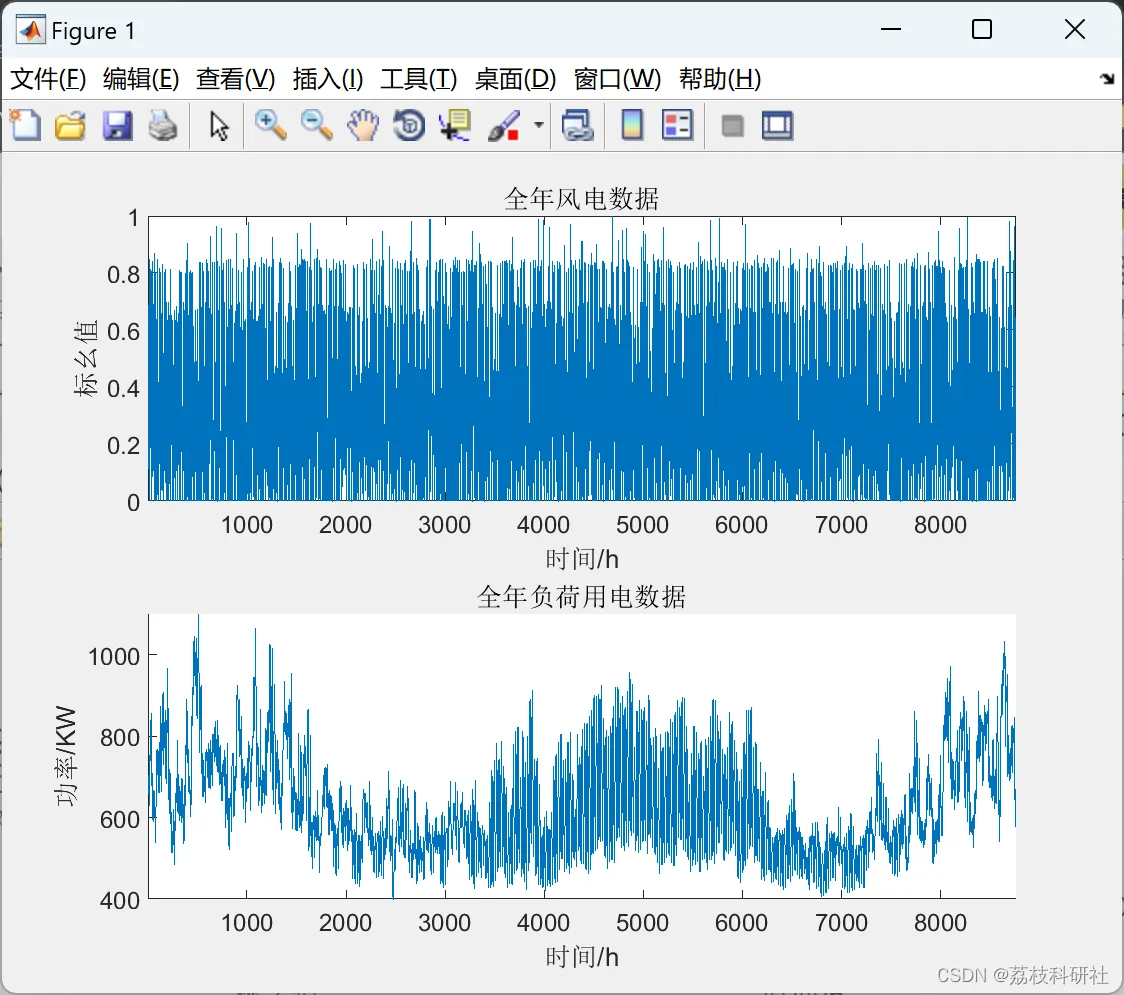Close the Figure 1 window
Image resolution: width=1124 pixels, height=995 pixels.
pos(1075,29)
